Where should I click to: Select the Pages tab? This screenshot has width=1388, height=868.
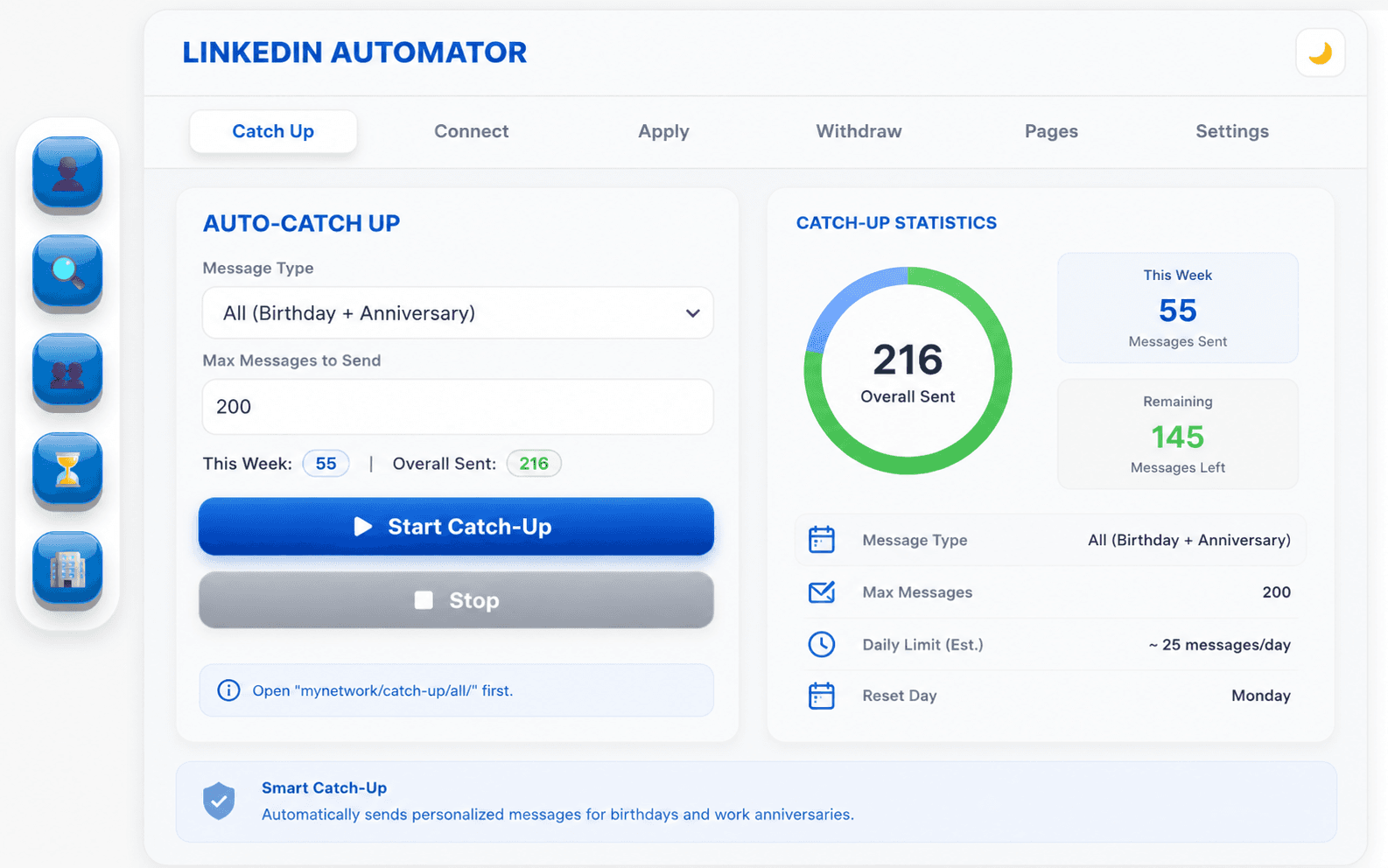(1051, 131)
